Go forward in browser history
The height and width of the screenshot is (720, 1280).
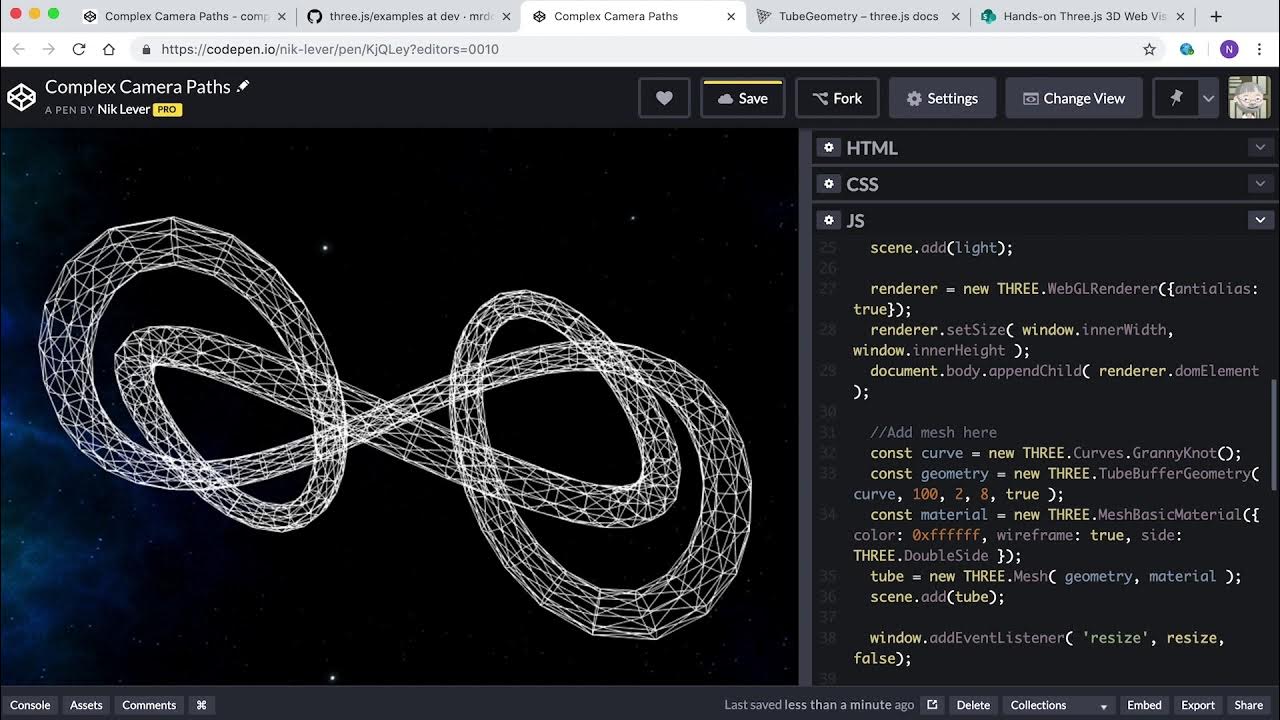48,49
